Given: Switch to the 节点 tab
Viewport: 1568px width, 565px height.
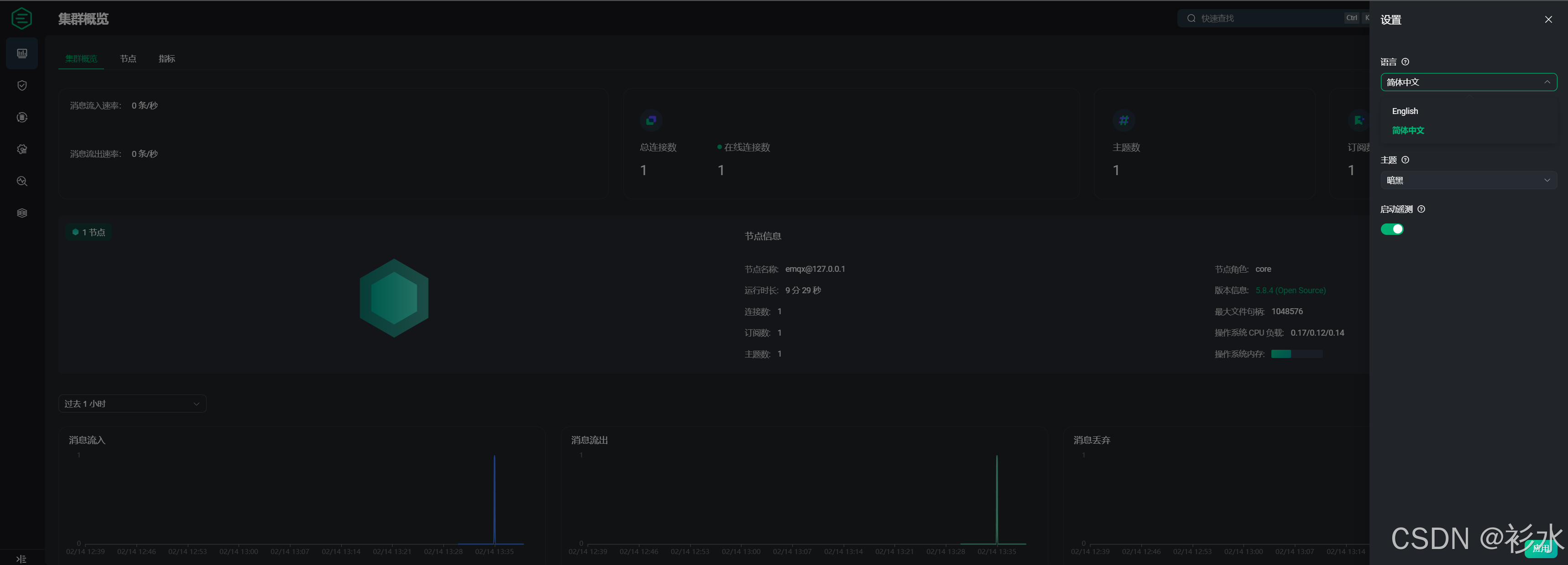Looking at the screenshot, I should point(128,59).
